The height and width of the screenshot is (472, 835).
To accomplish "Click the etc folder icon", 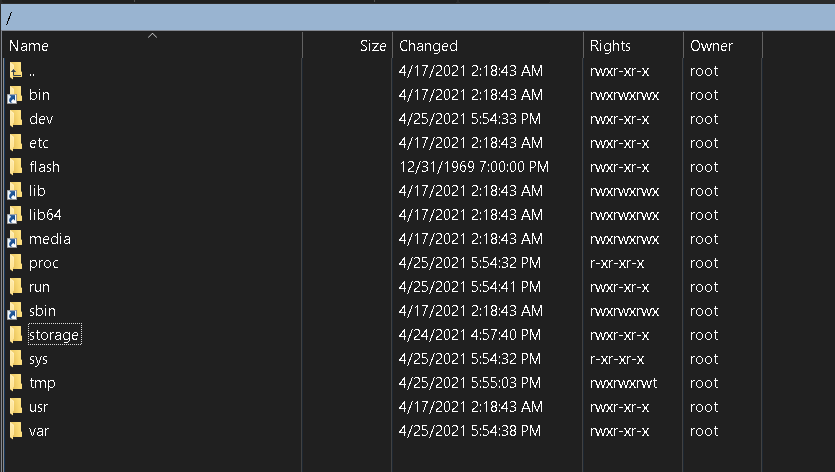I will [x=15, y=143].
